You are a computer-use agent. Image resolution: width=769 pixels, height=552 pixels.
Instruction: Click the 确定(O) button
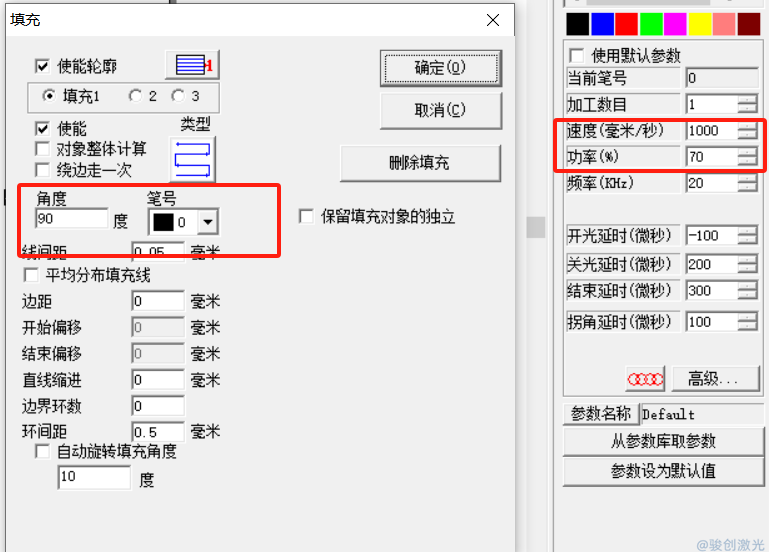[440, 68]
